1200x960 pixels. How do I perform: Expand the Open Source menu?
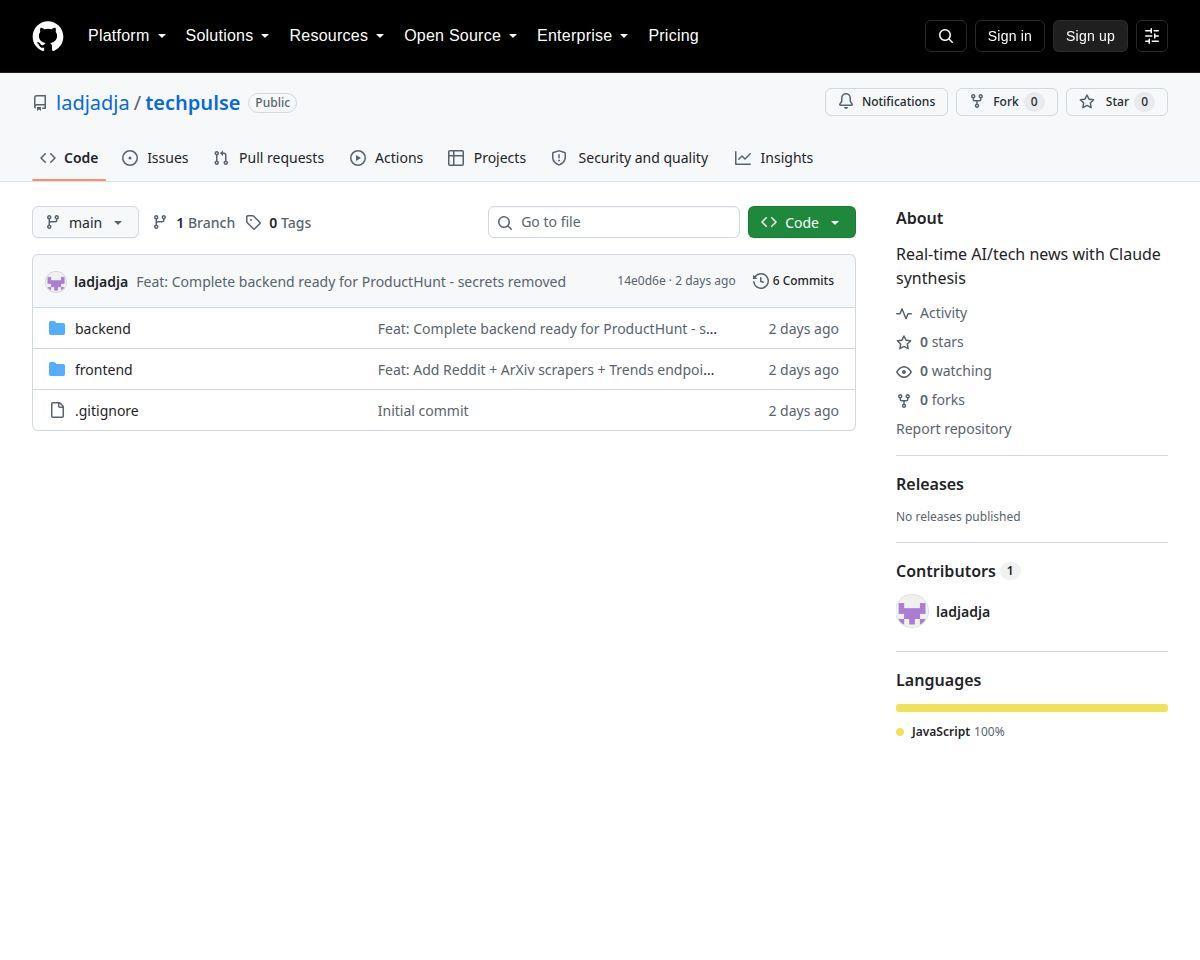click(x=461, y=36)
